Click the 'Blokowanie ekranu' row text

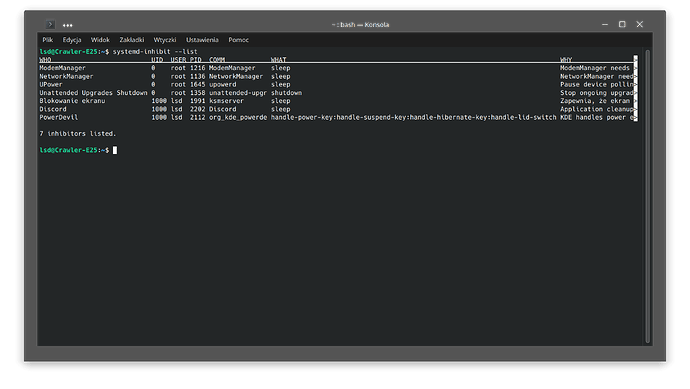[x=72, y=101]
